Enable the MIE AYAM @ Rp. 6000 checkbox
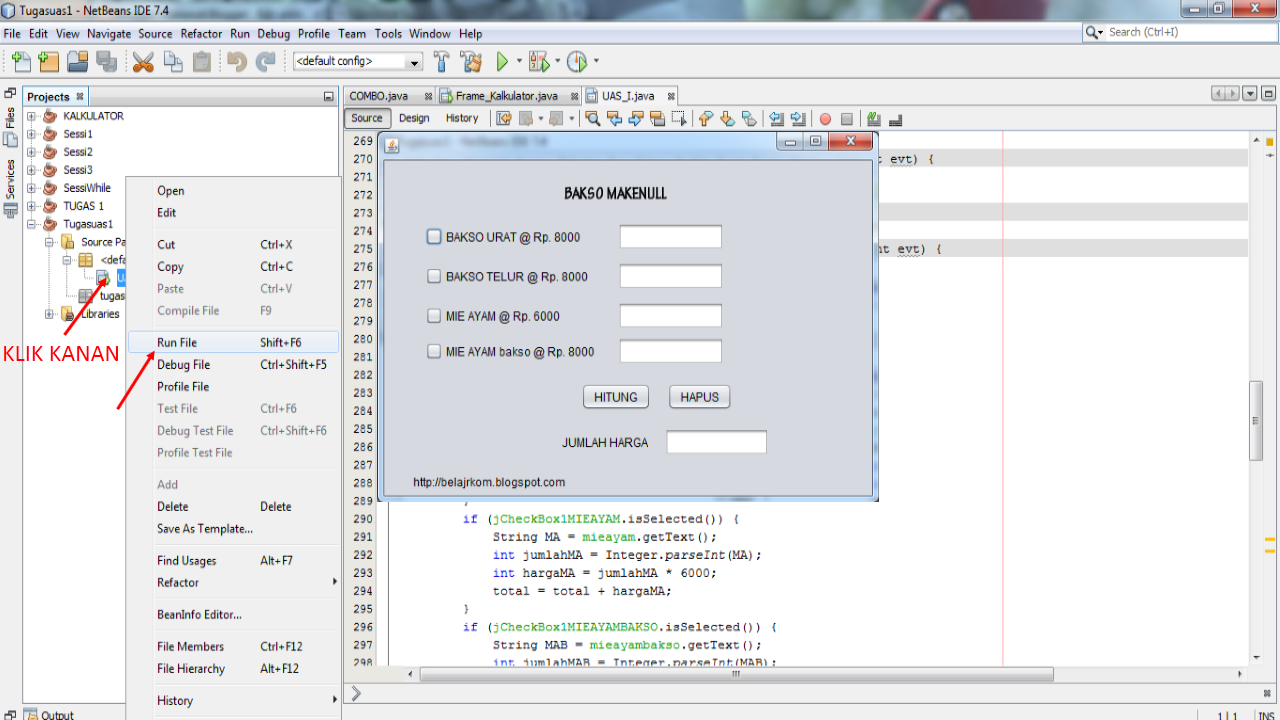Viewport: 1280px width, 720px height. pyautogui.click(x=434, y=314)
